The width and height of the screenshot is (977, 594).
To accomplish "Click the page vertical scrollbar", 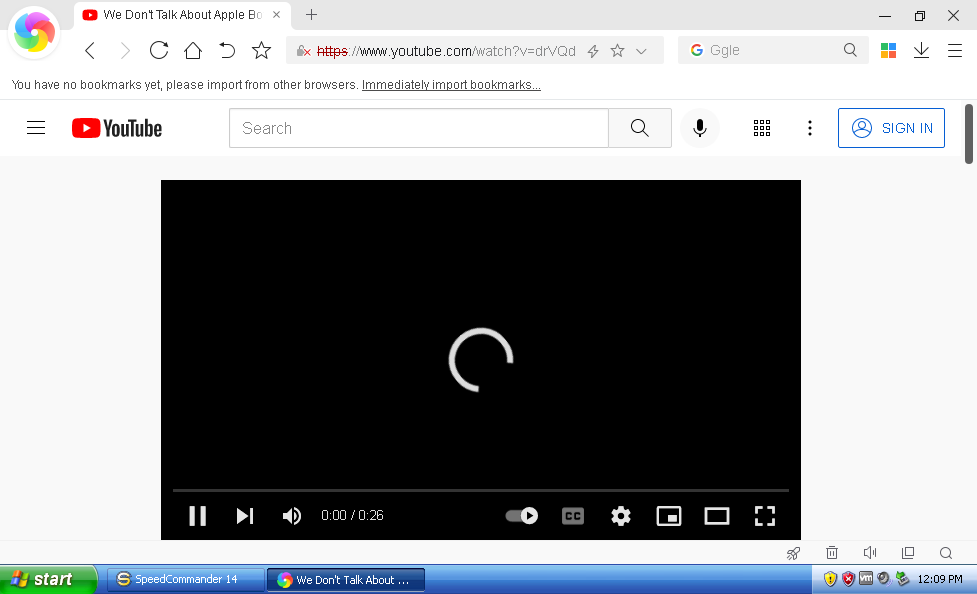I will pyautogui.click(x=969, y=134).
